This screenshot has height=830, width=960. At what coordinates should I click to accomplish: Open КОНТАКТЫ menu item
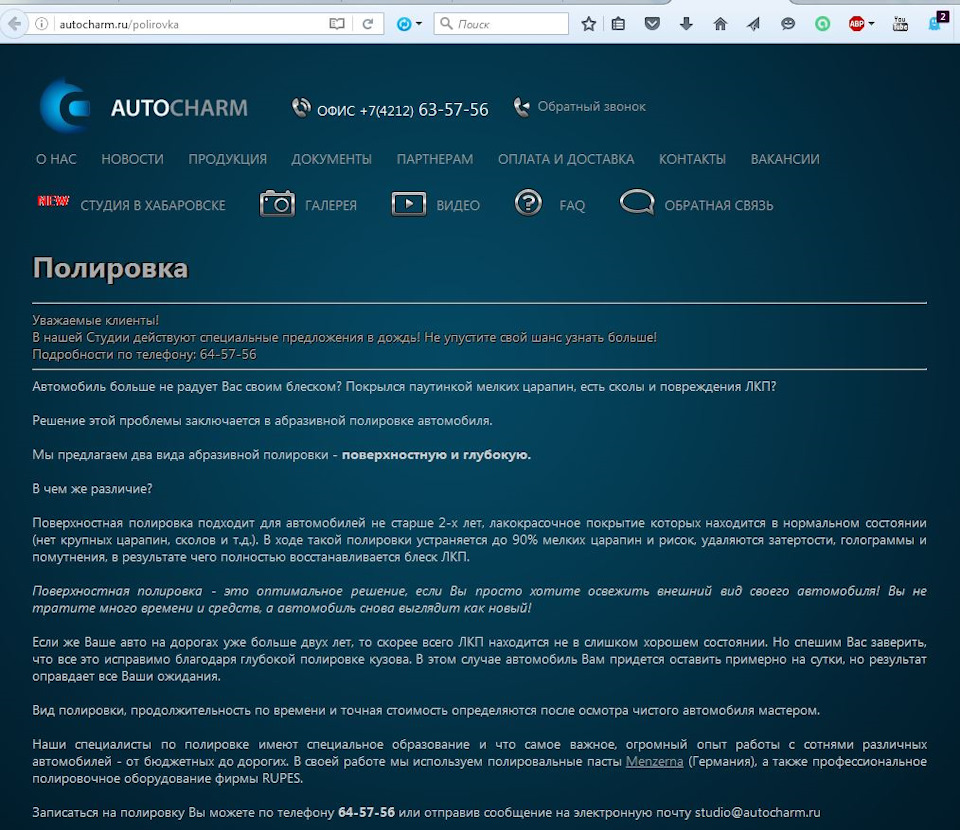(692, 159)
